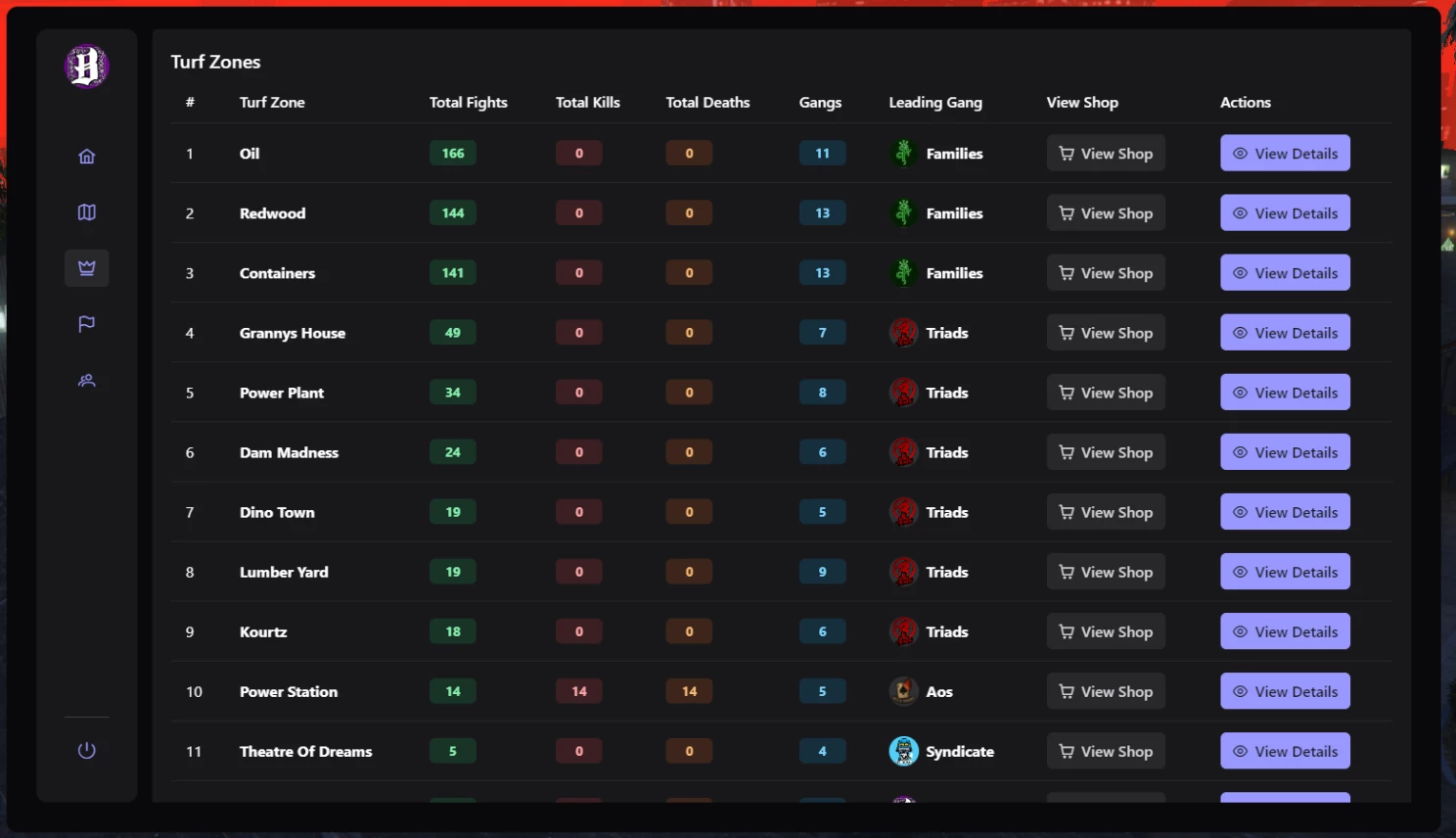Click the Leading Gang column header

pyautogui.click(x=935, y=102)
